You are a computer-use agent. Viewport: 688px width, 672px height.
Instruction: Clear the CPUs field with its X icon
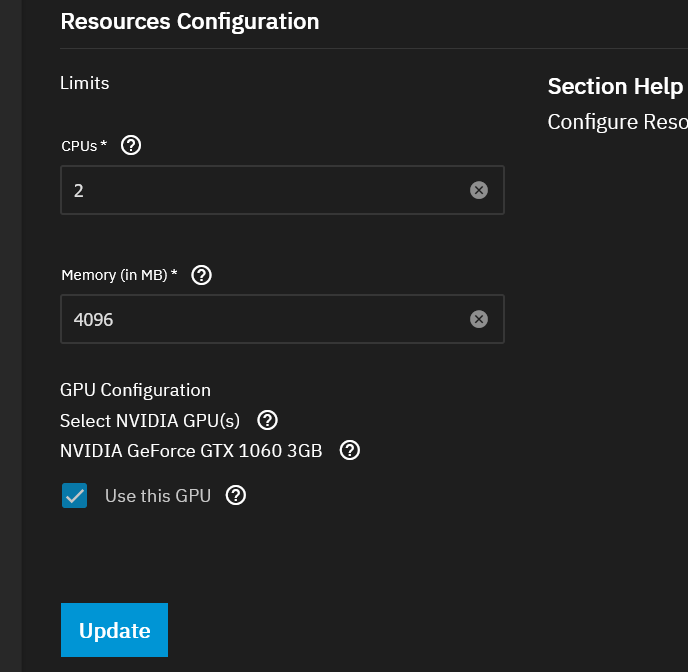point(479,190)
